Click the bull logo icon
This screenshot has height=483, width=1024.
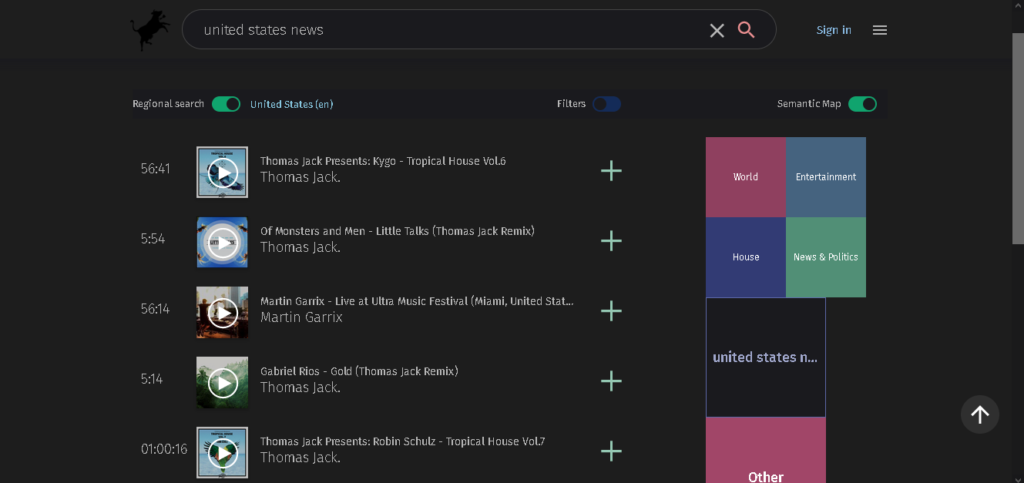pyautogui.click(x=150, y=29)
